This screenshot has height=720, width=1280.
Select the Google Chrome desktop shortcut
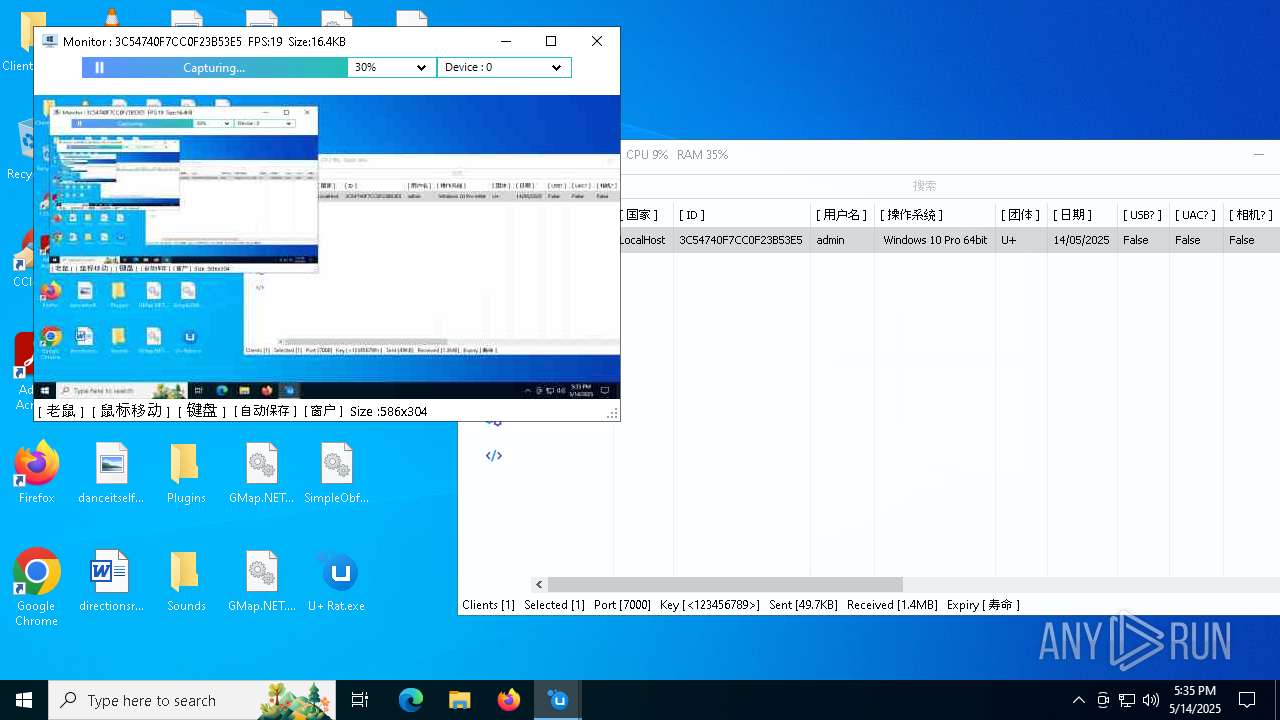pos(36,588)
